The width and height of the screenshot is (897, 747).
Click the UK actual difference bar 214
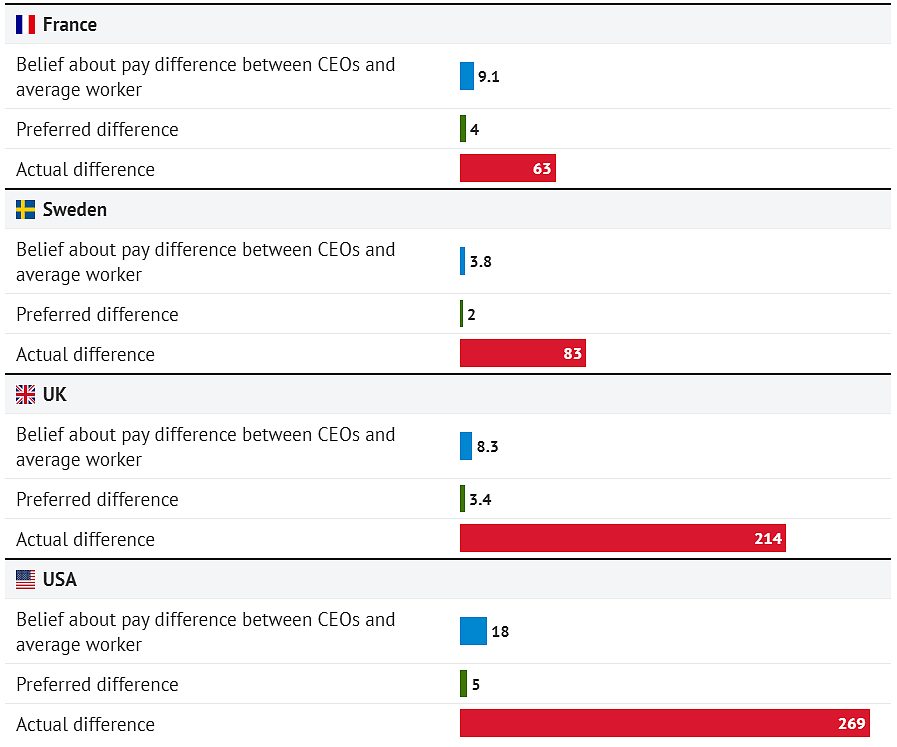pos(622,538)
